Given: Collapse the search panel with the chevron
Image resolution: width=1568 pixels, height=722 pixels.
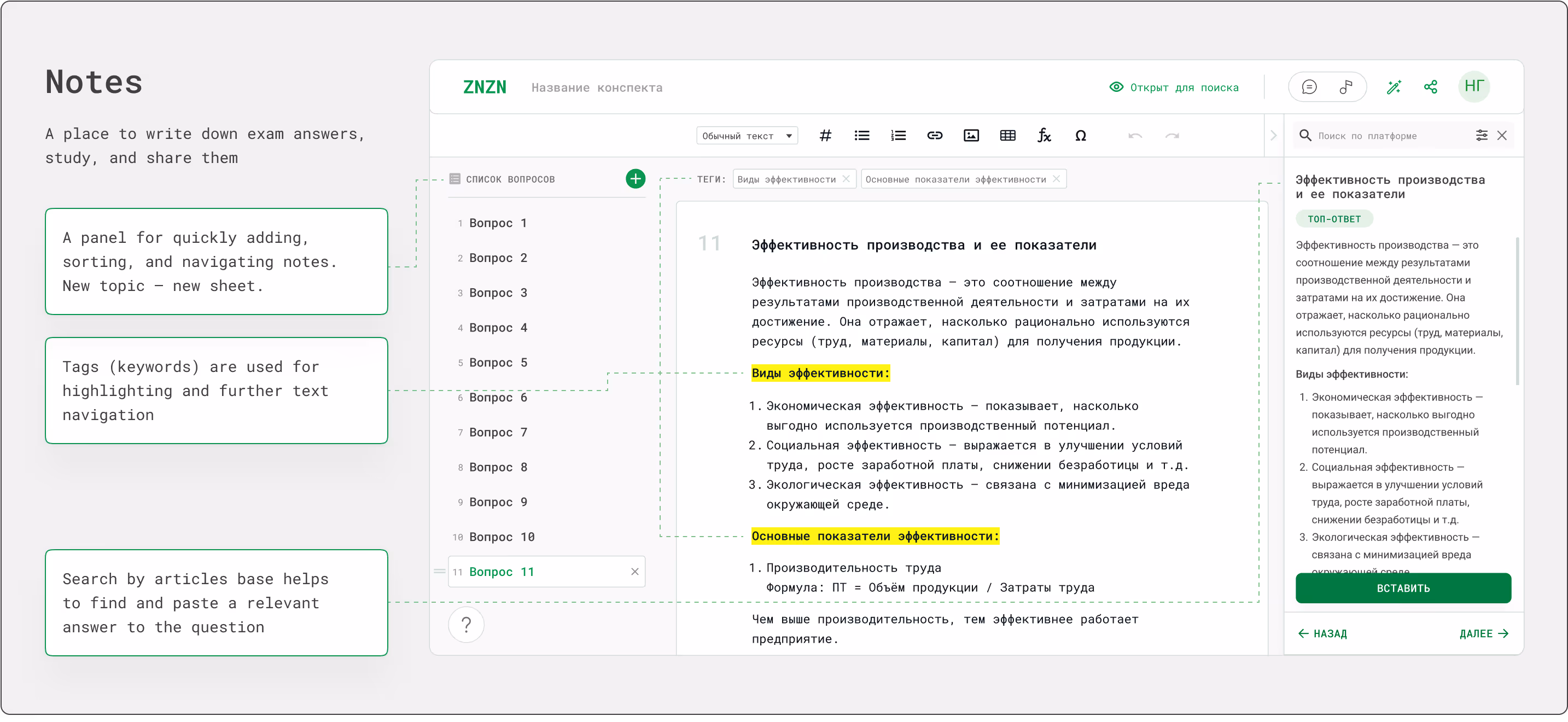Looking at the screenshot, I should click(x=1273, y=136).
